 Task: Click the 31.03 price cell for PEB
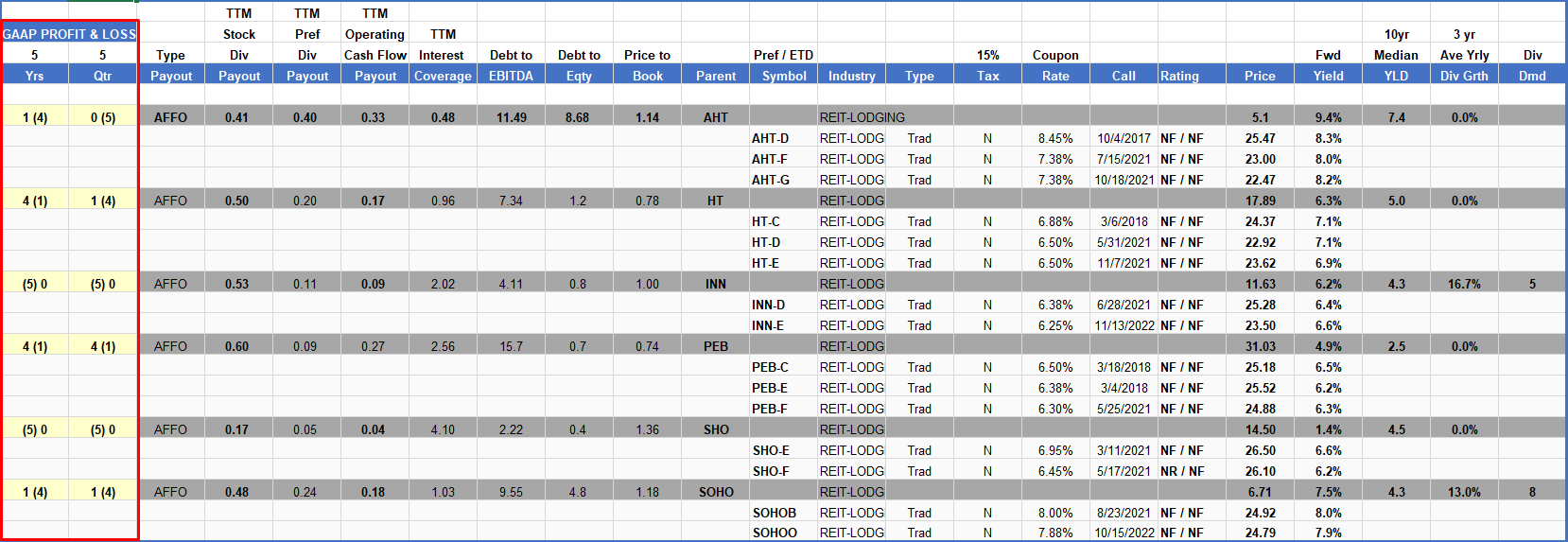[1260, 346]
